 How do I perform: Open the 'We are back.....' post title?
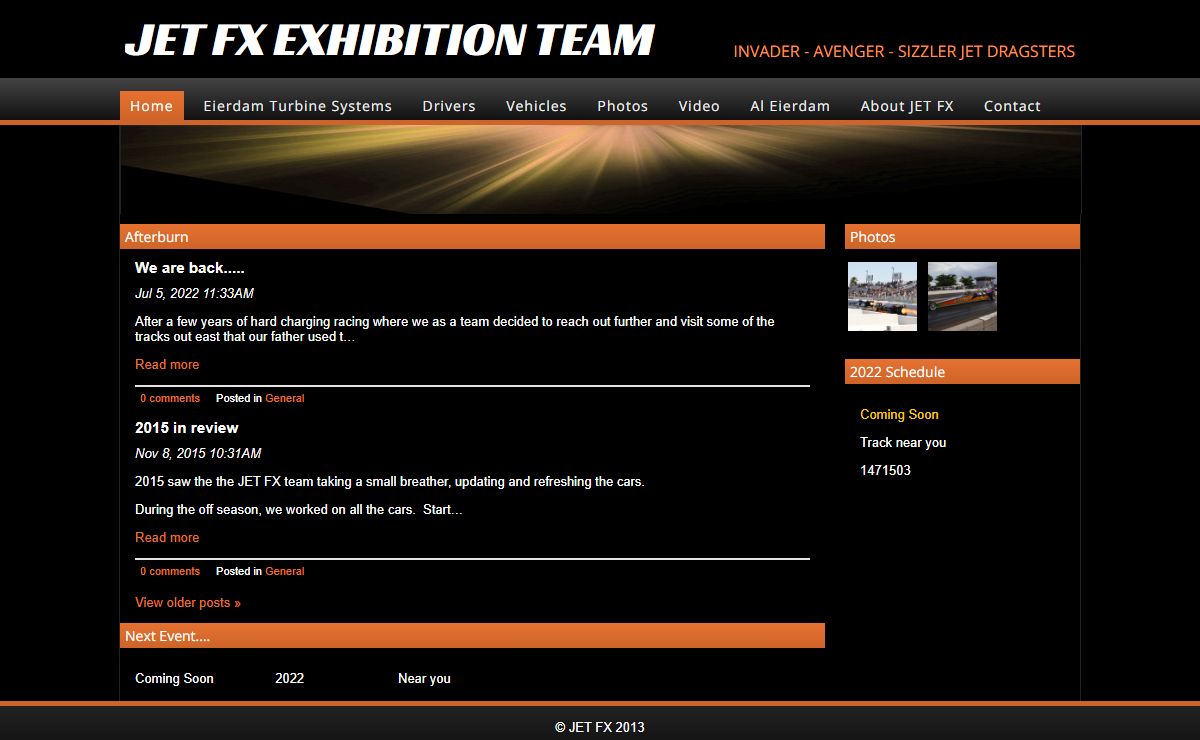pyautogui.click(x=189, y=268)
